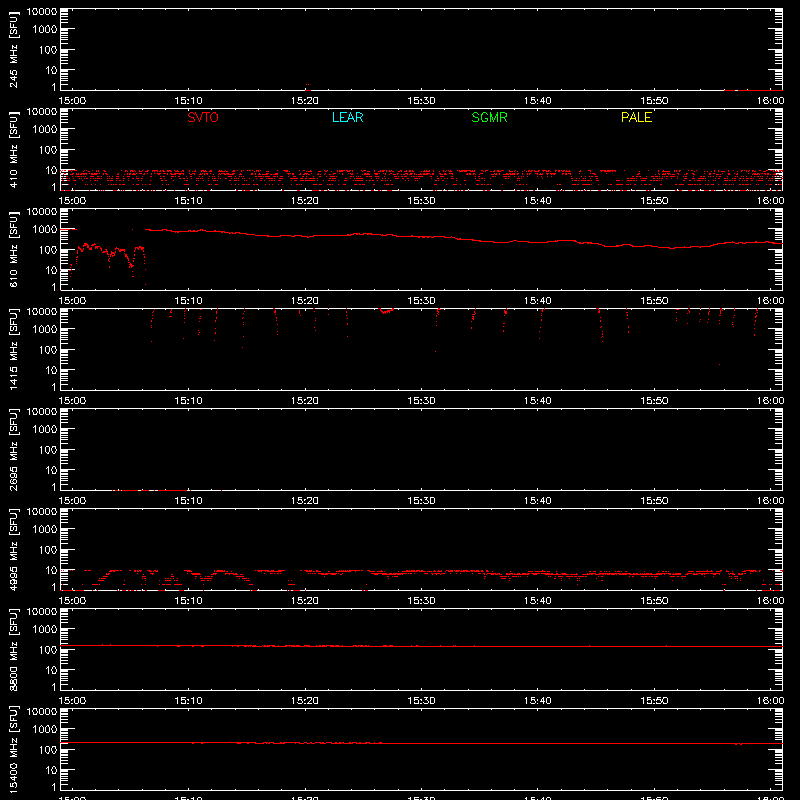Click the cyan LEAR station label
Viewport: 800px width, 800px height.
click(x=347, y=117)
